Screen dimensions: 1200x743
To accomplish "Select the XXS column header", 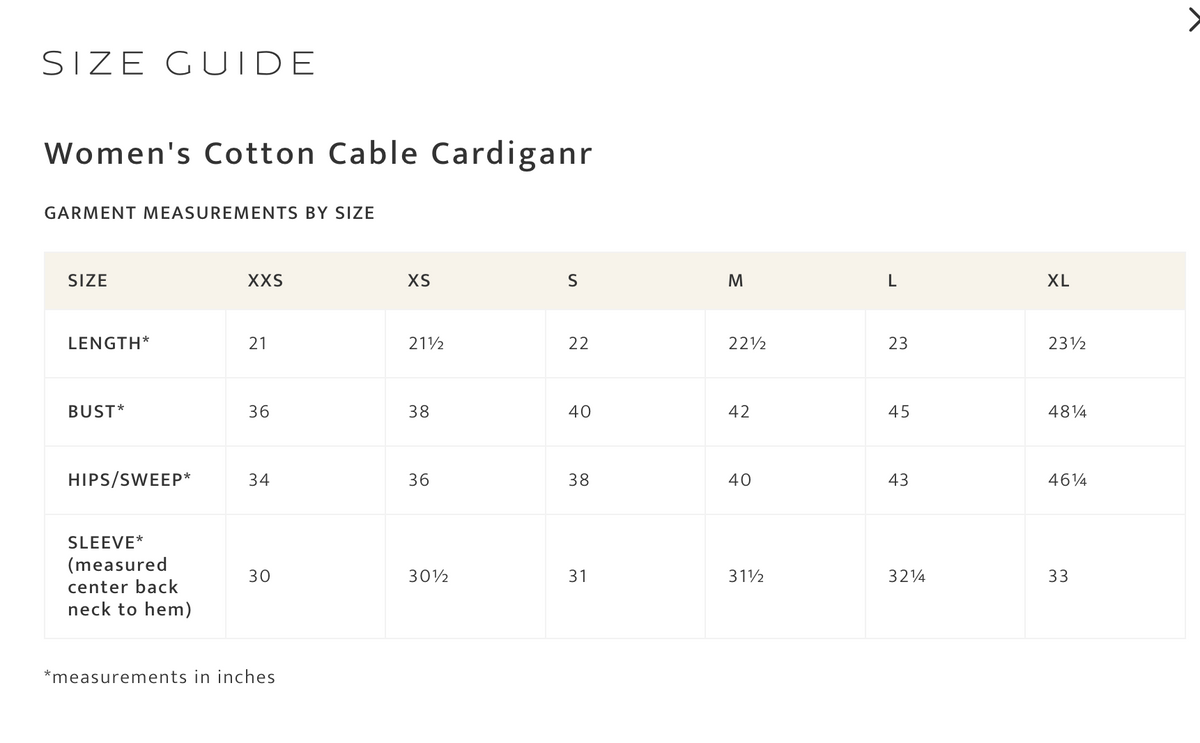I will click(264, 281).
